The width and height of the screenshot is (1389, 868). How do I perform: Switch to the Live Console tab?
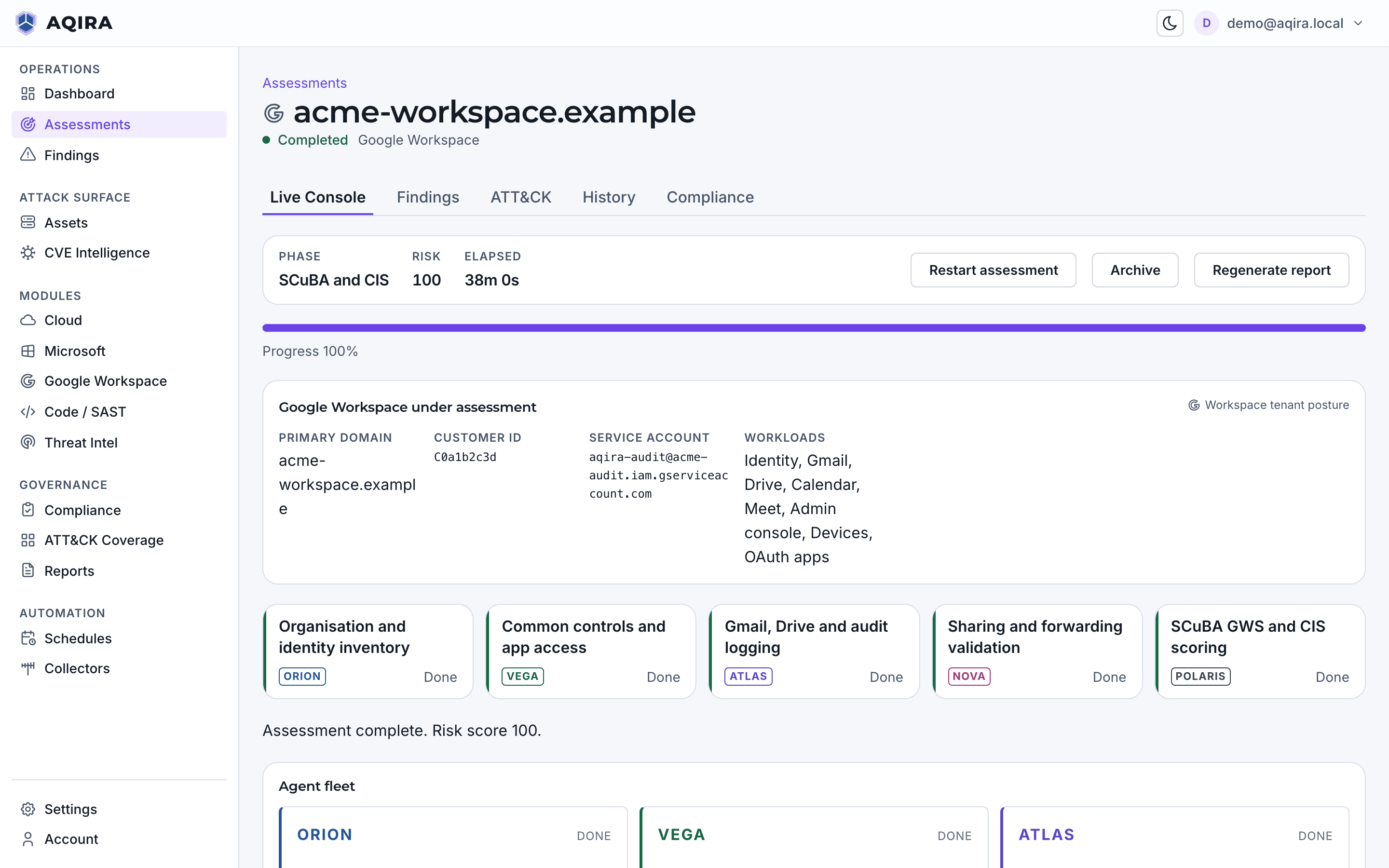click(317, 197)
